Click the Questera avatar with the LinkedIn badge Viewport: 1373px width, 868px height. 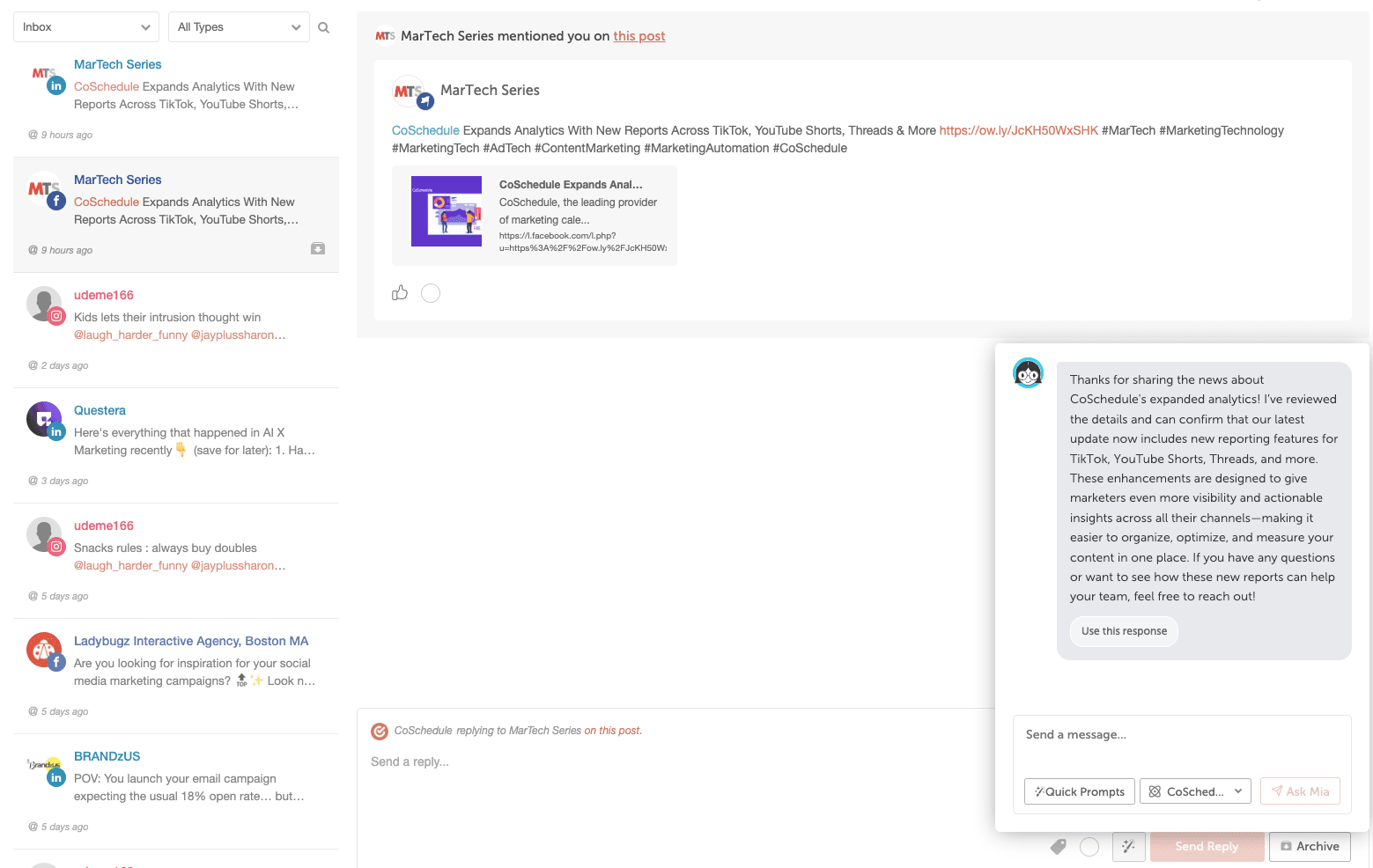tap(46, 421)
